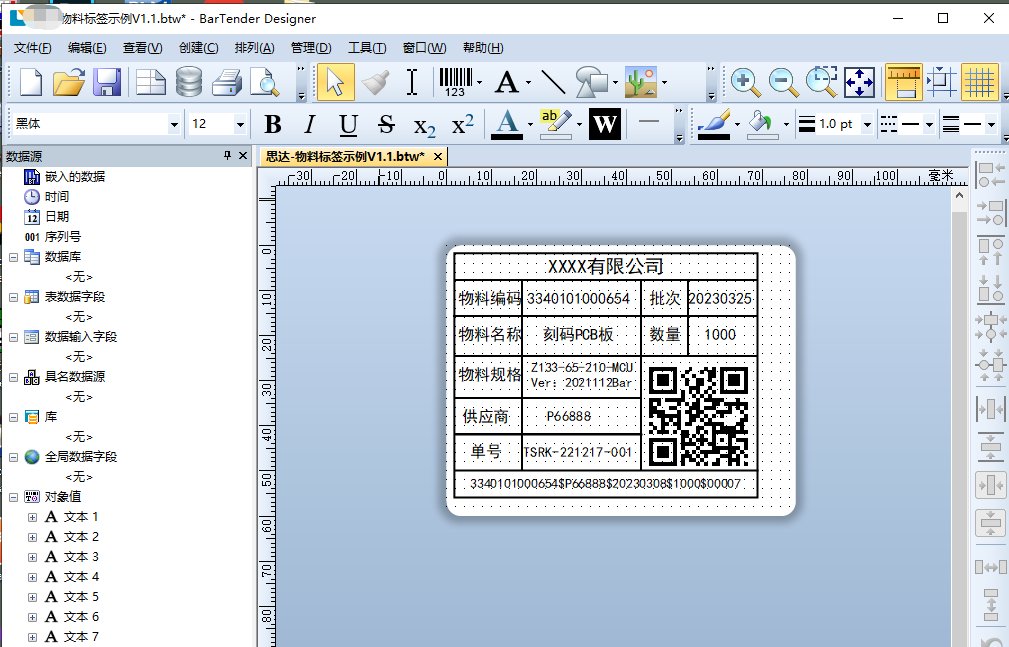Viewport: 1009px width, 647px height.
Task: Open the 编辑 menu
Action: (87, 48)
